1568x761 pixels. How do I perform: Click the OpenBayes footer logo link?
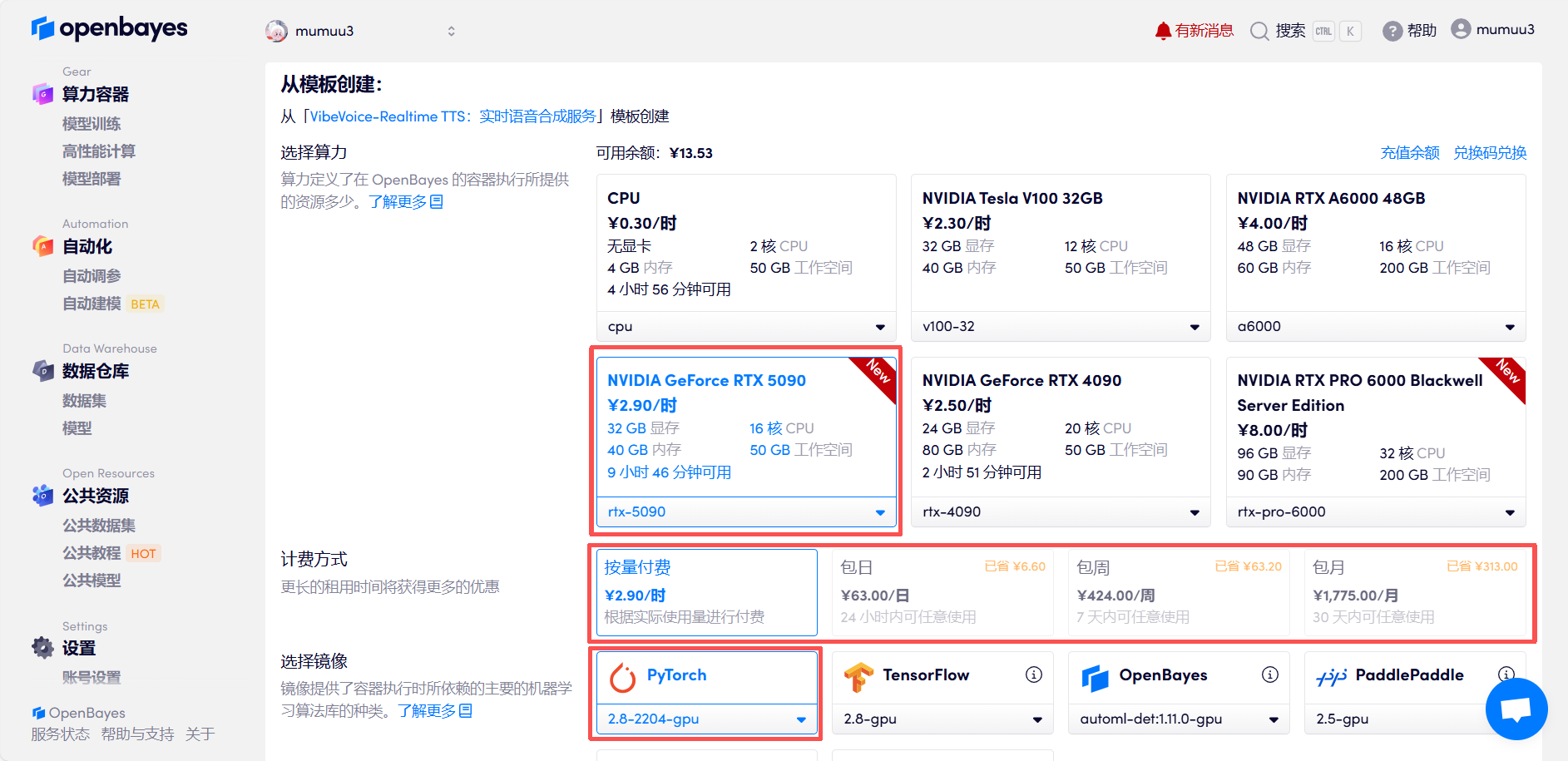(x=78, y=713)
